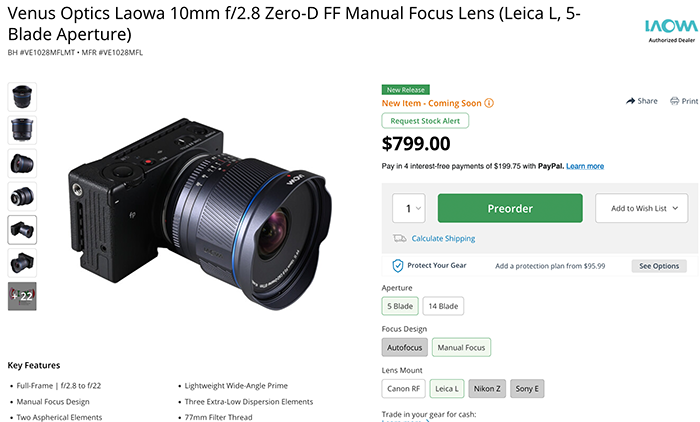Open protection plan See Options

[x=659, y=266]
